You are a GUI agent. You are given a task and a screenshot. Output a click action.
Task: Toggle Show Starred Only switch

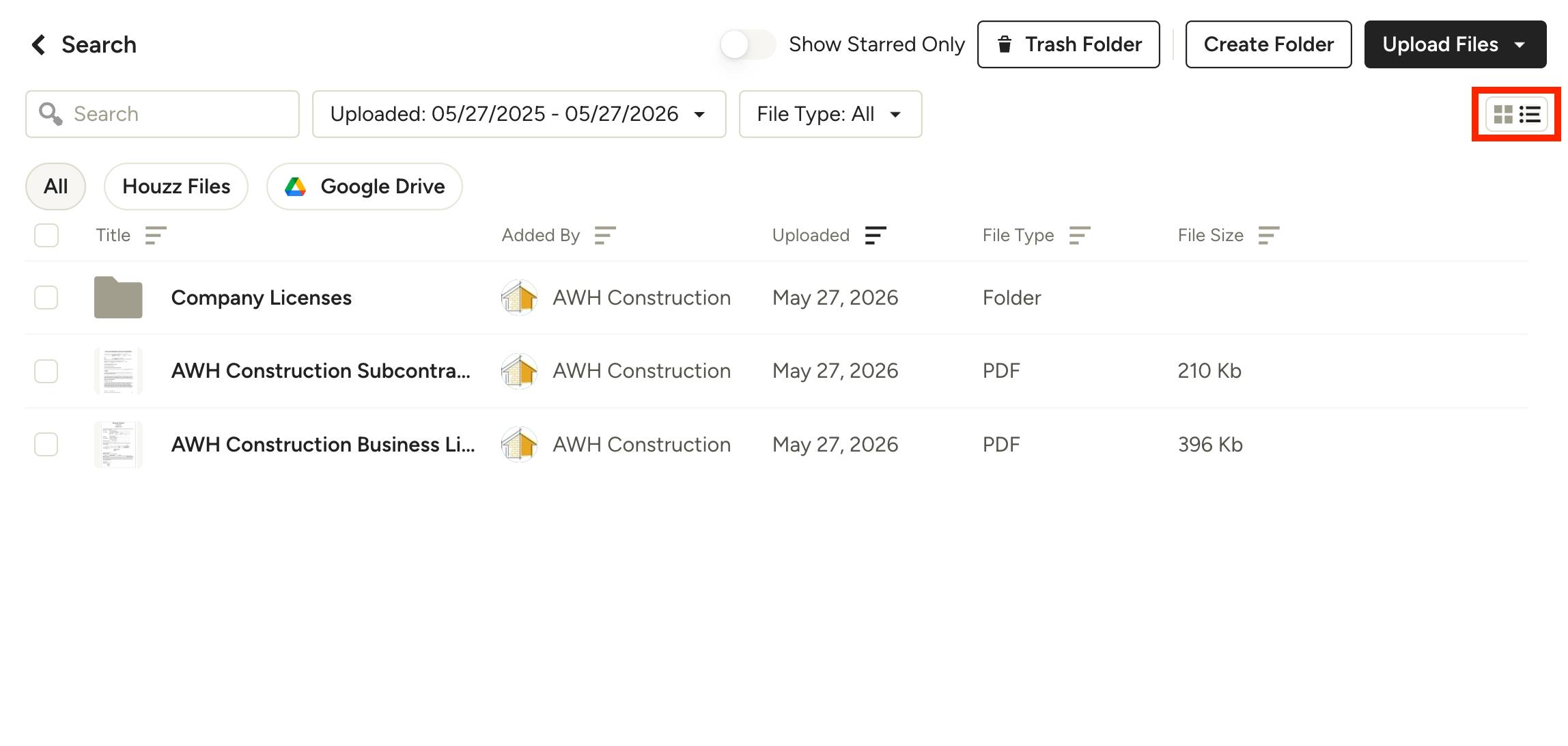[748, 45]
